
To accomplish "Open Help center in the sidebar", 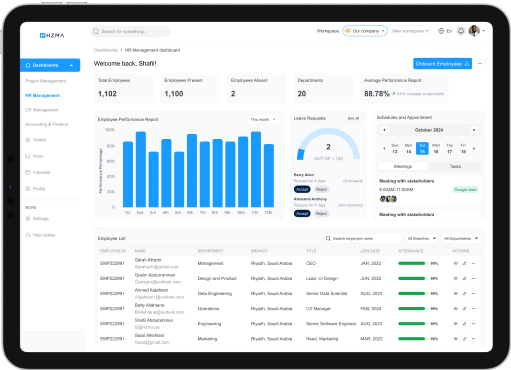I will coord(40,235).
